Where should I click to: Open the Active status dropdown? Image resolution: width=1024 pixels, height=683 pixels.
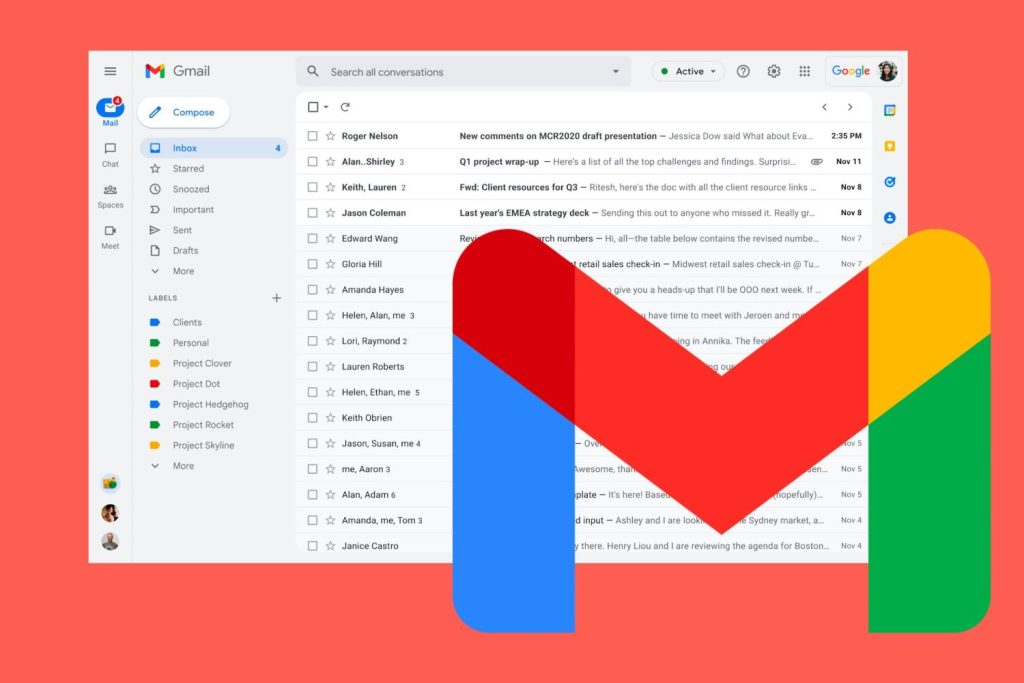pyautogui.click(x=687, y=71)
